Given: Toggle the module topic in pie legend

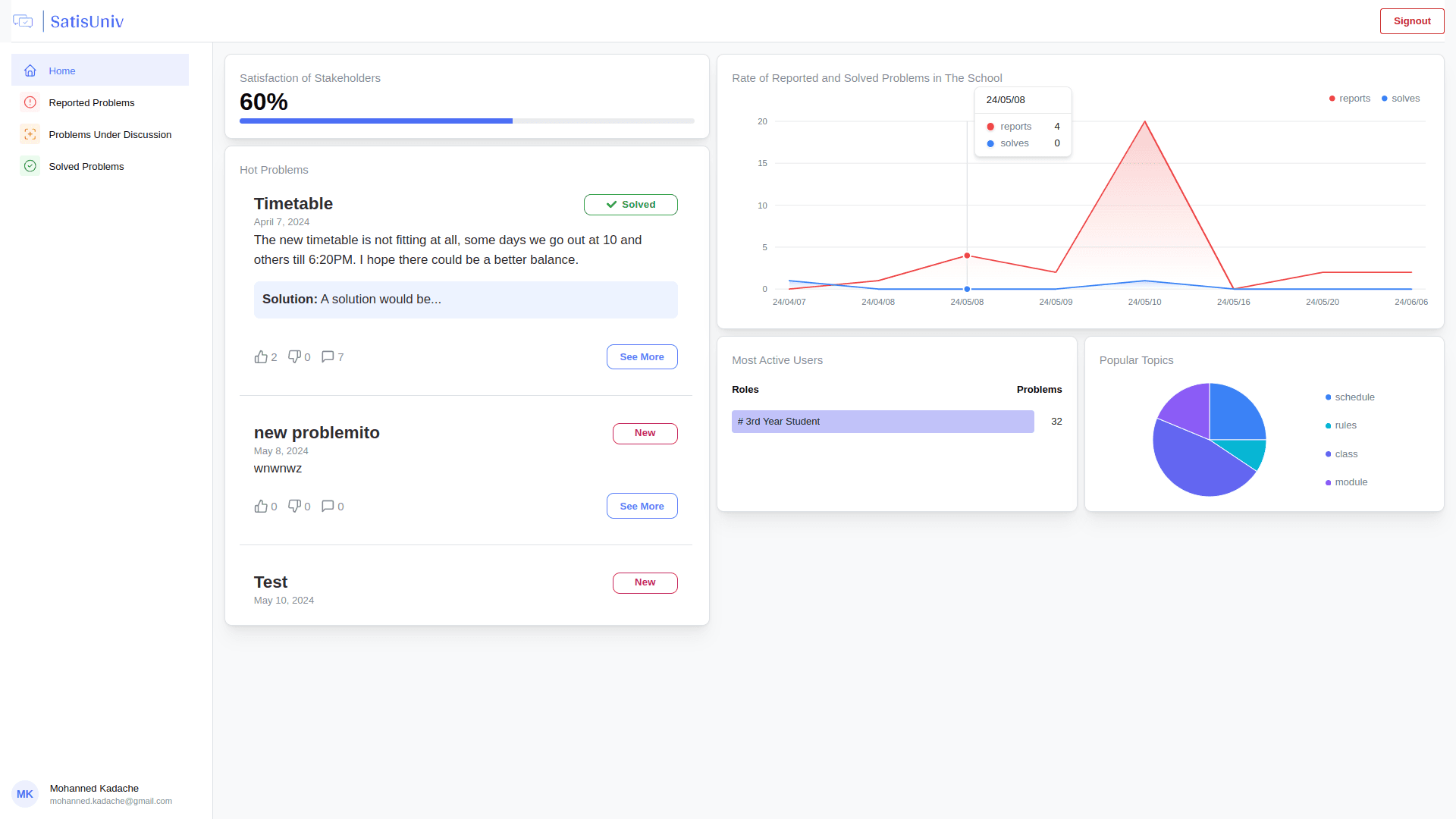Looking at the screenshot, I should click(1346, 482).
